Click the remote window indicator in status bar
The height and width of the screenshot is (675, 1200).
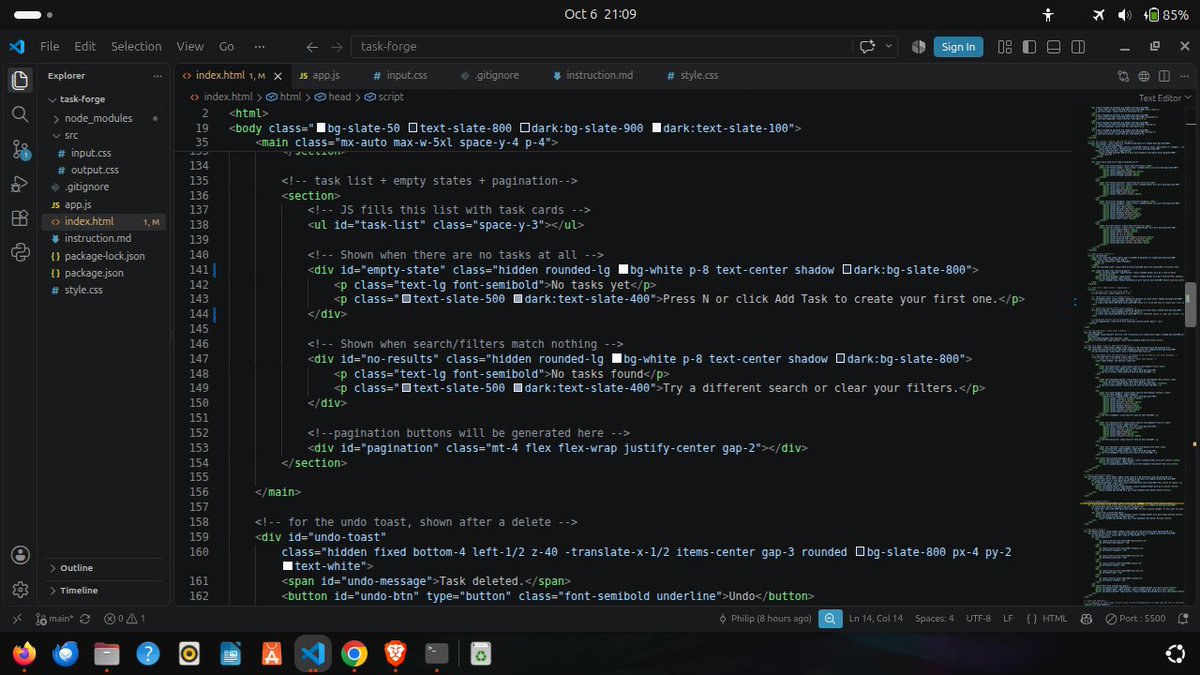[x=16, y=618]
